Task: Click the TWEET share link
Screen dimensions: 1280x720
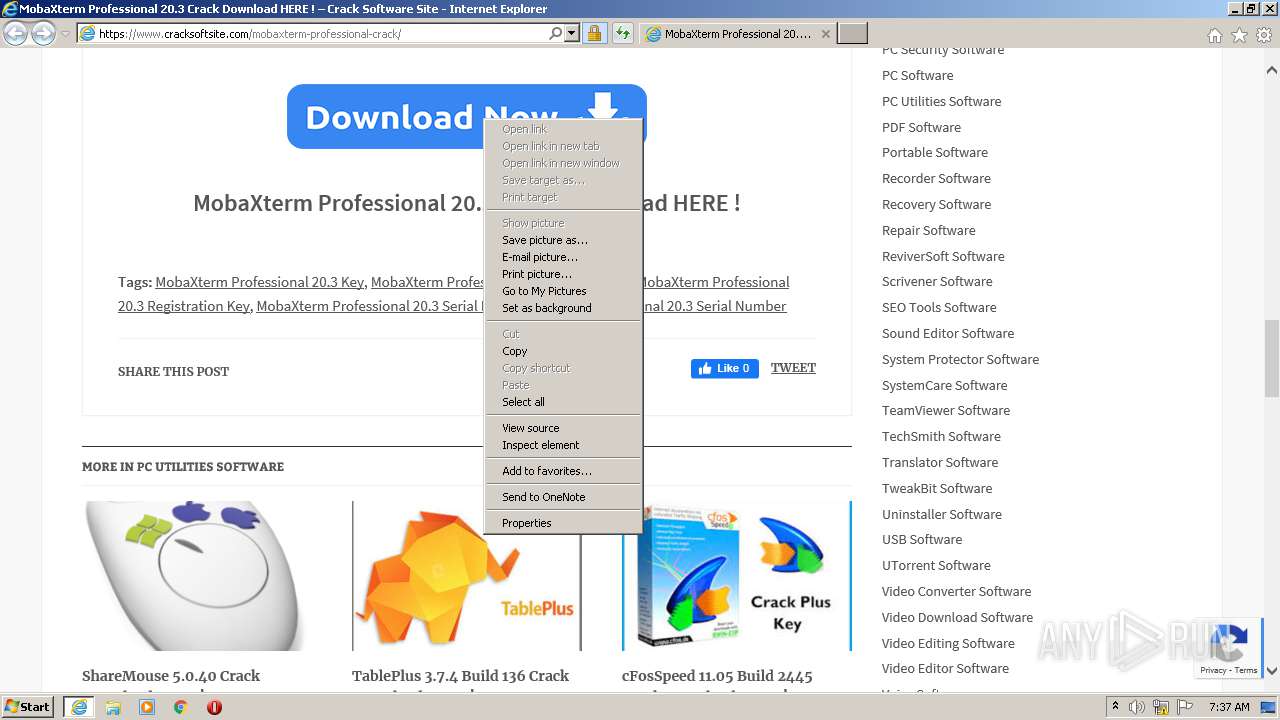Action: (x=793, y=368)
